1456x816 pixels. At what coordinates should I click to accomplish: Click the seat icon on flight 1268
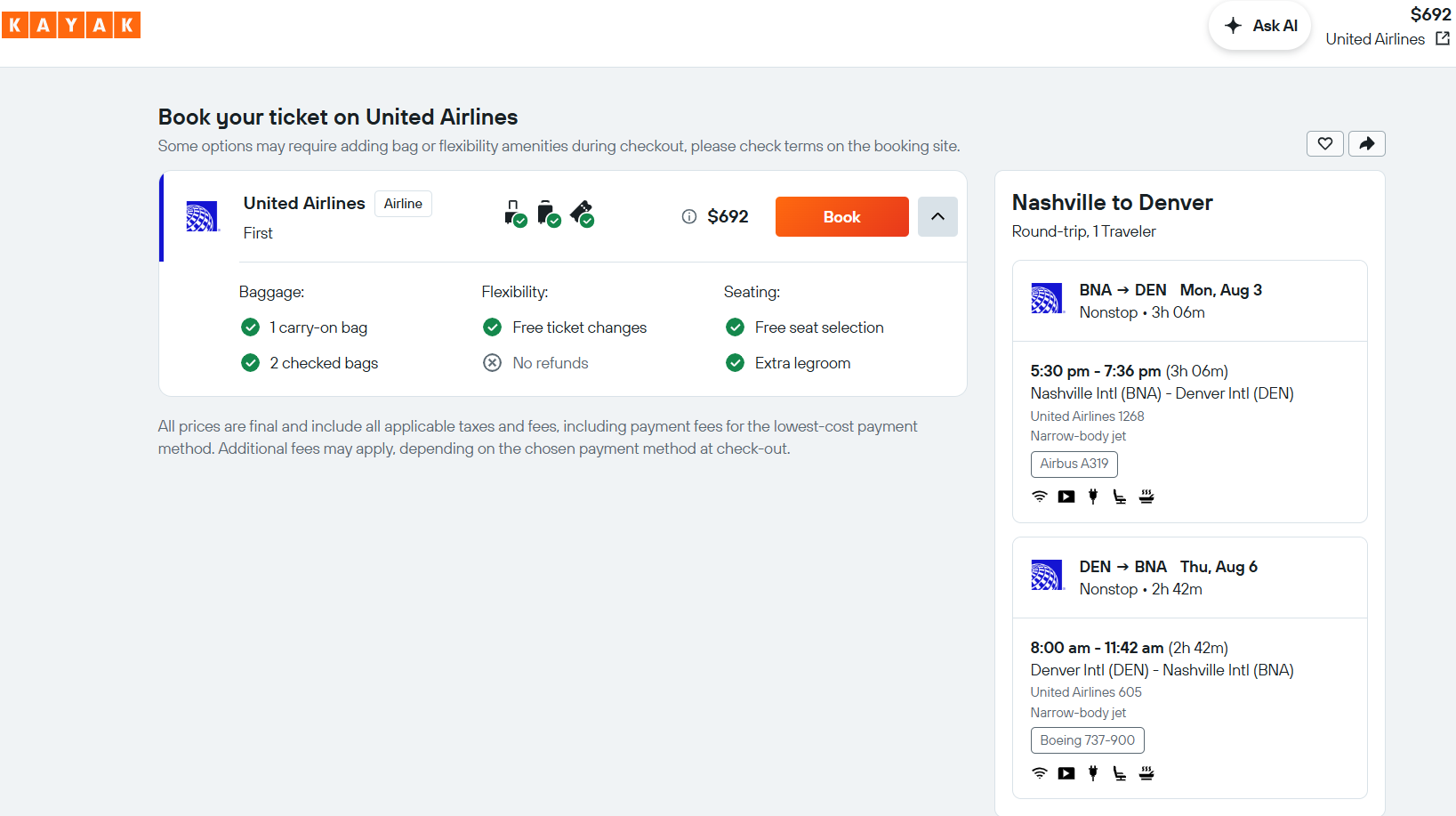1120,497
